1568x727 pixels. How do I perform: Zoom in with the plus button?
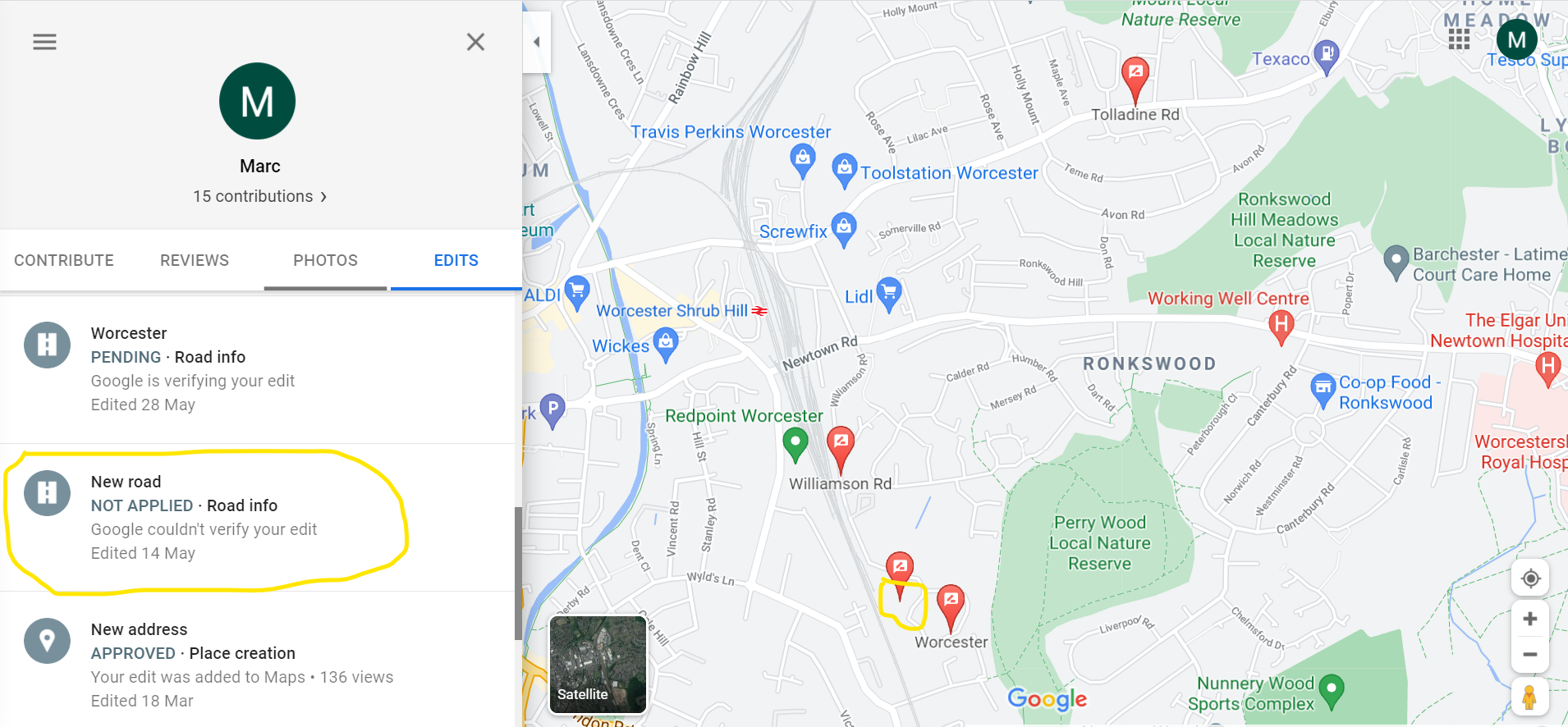click(x=1530, y=619)
